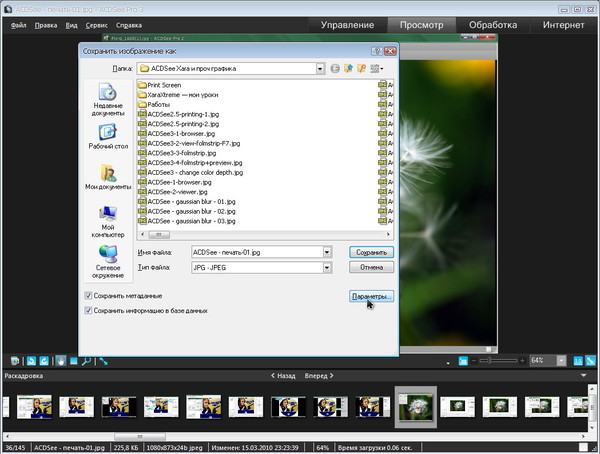Select the highlighted dandelion thumbnail in filmstrip
The image size is (600, 454).
(416, 407)
